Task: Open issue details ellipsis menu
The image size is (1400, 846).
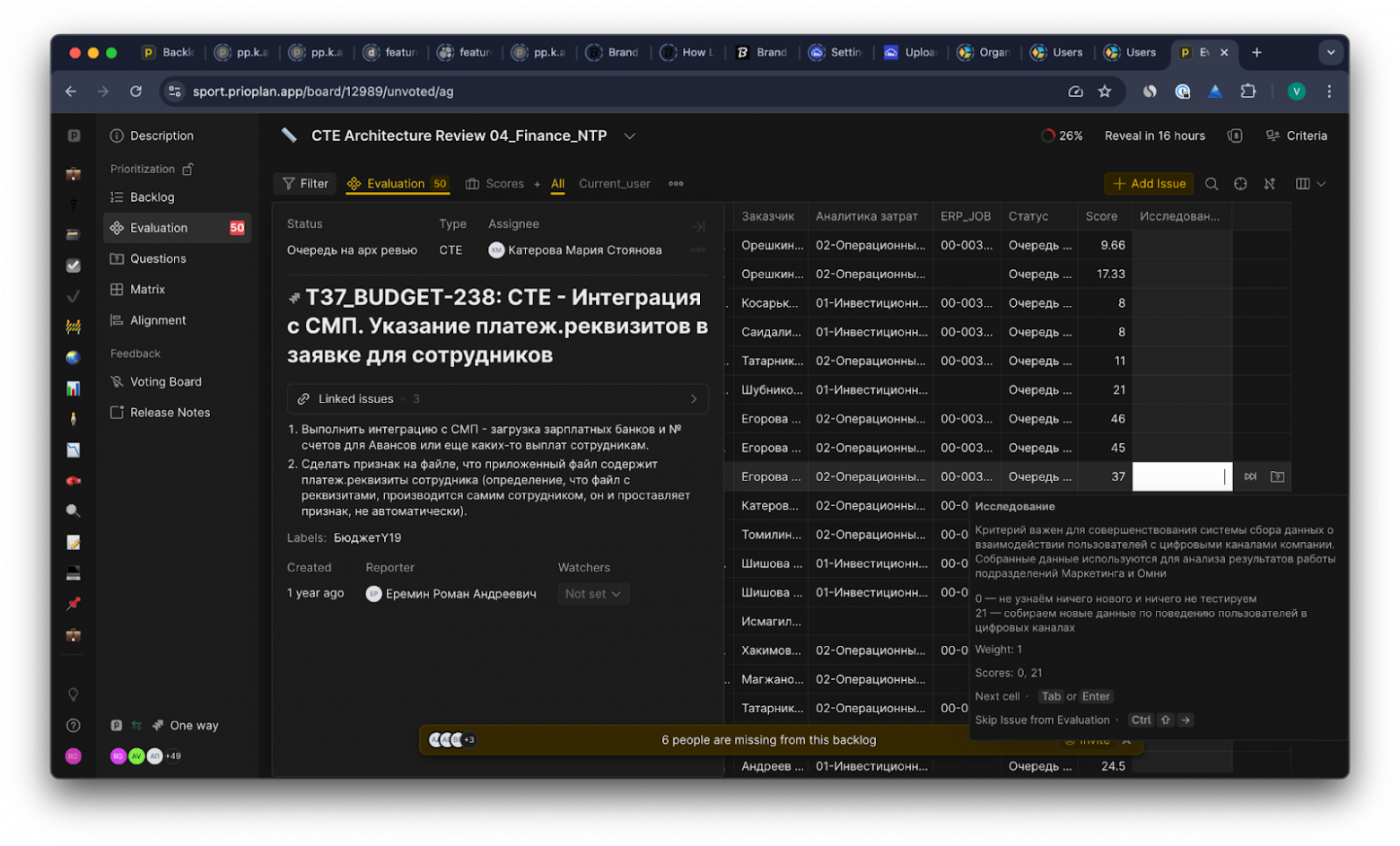Action: pos(698,250)
